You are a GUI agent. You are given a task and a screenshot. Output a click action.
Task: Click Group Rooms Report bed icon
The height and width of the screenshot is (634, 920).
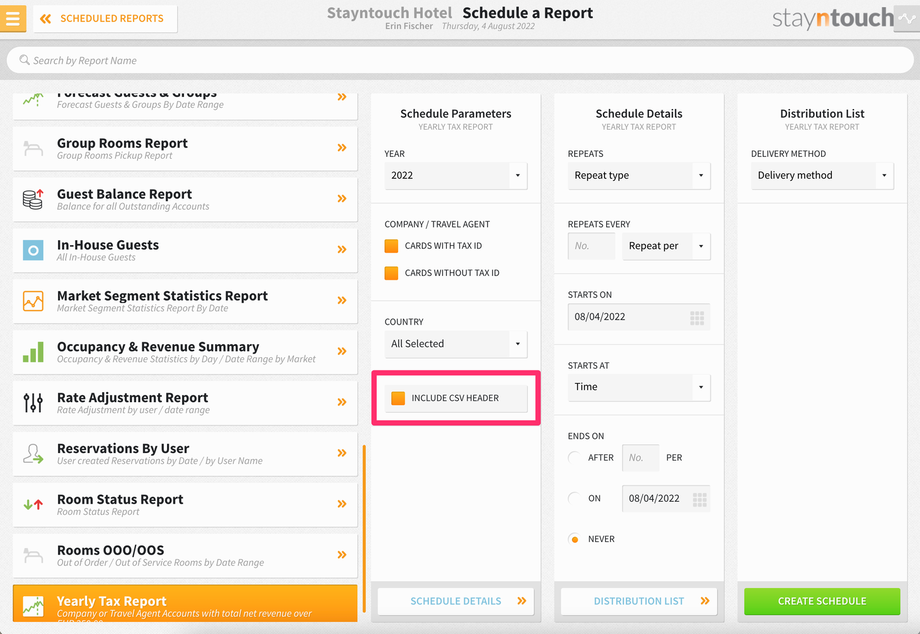click(x=33, y=148)
